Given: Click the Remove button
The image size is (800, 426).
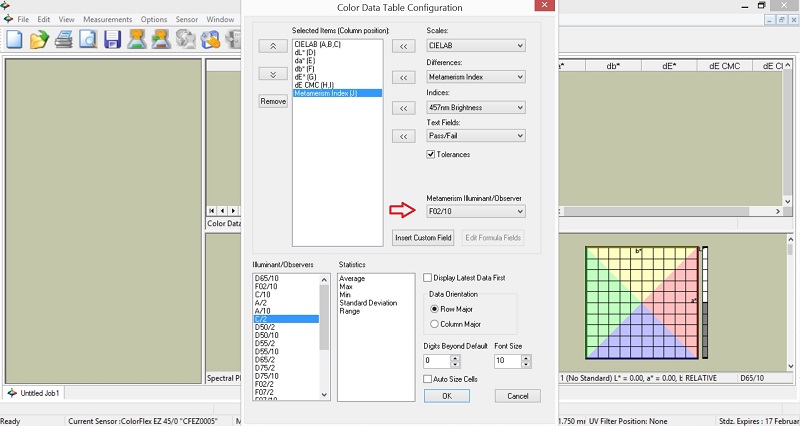Looking at the screenshot, I should (x=273, y=101).
